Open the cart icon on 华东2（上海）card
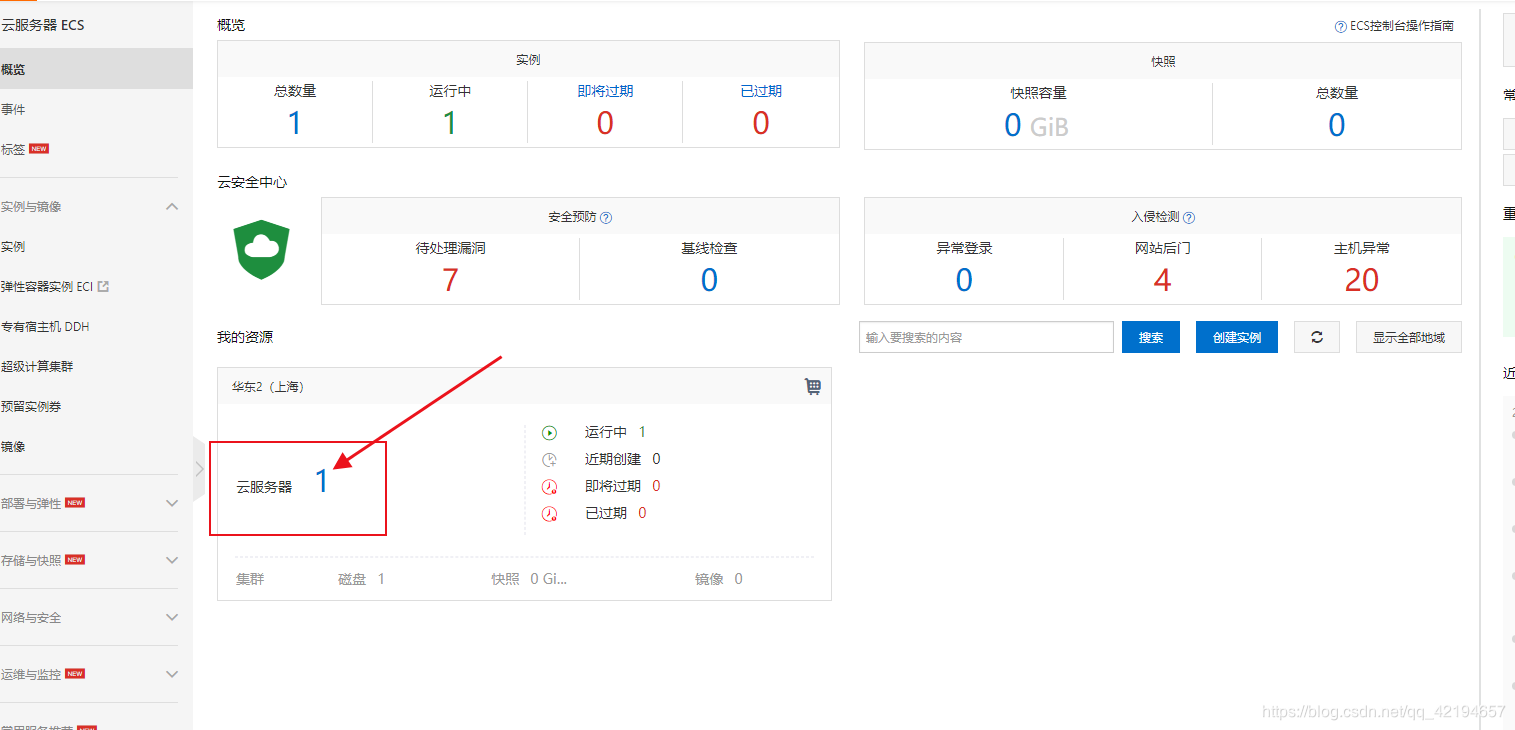 pos(813,386)
